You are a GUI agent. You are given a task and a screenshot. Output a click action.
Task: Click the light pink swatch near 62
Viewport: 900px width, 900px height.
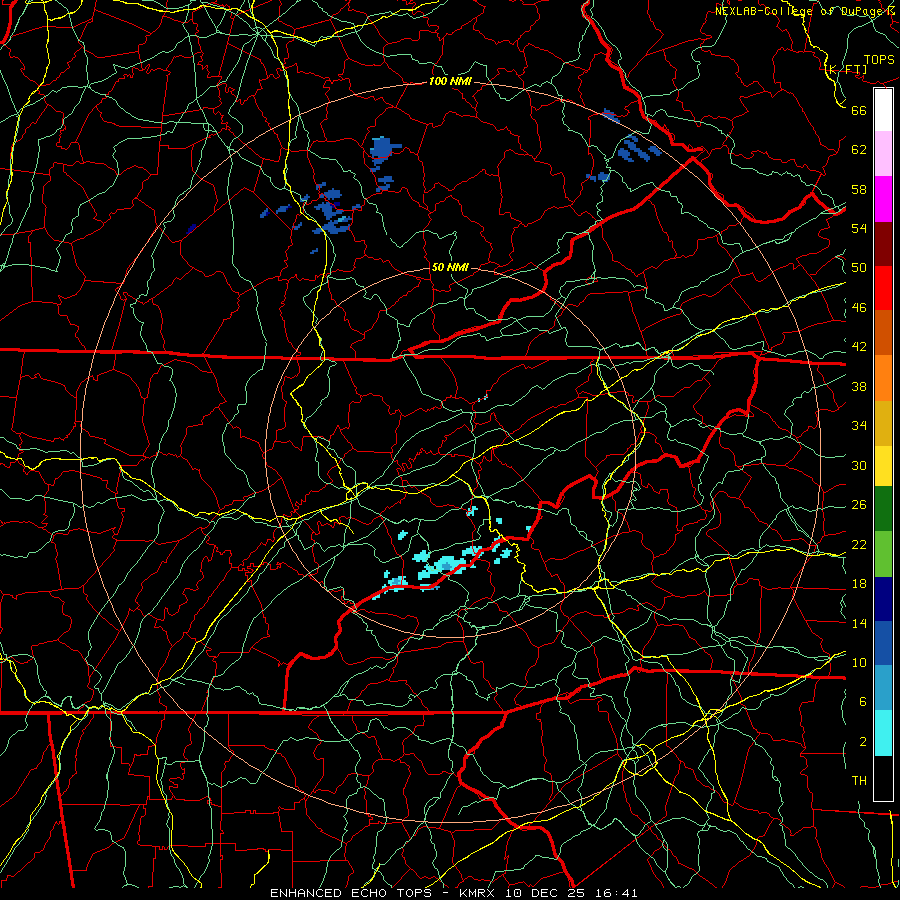click(883, 154)
